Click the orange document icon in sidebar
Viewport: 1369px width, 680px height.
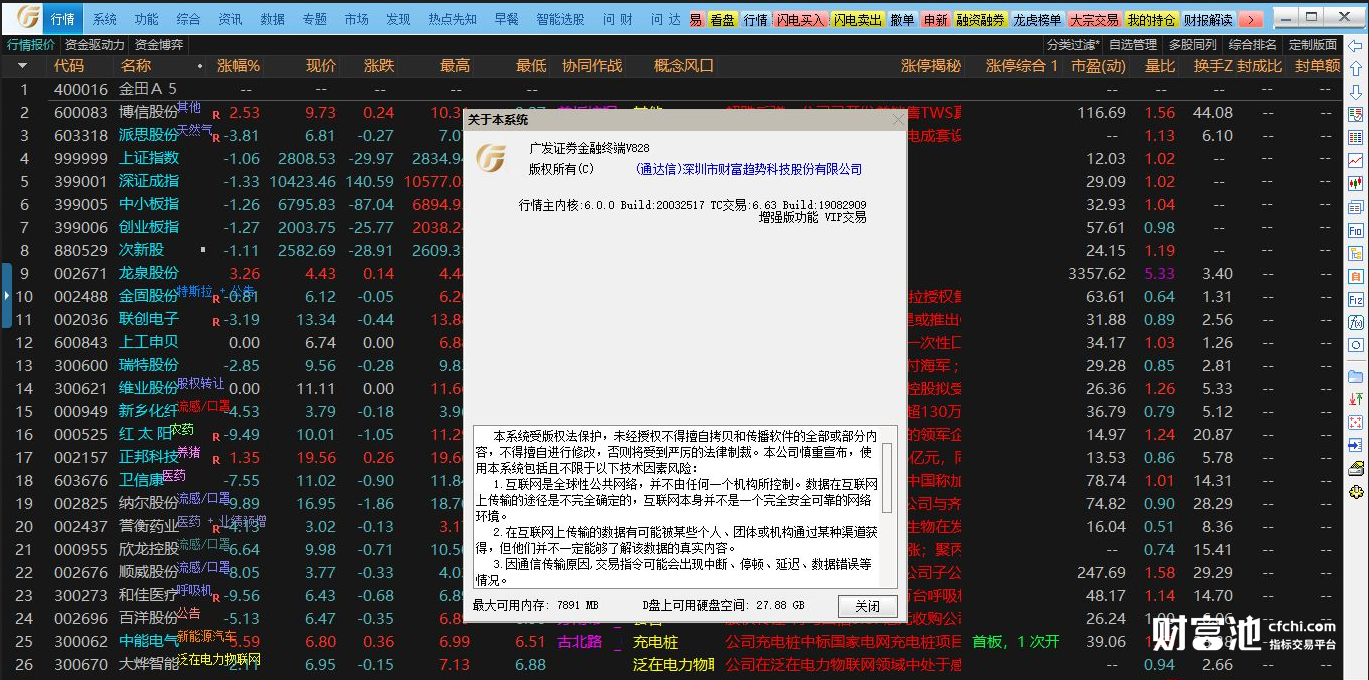click(x=1356, y=276)
